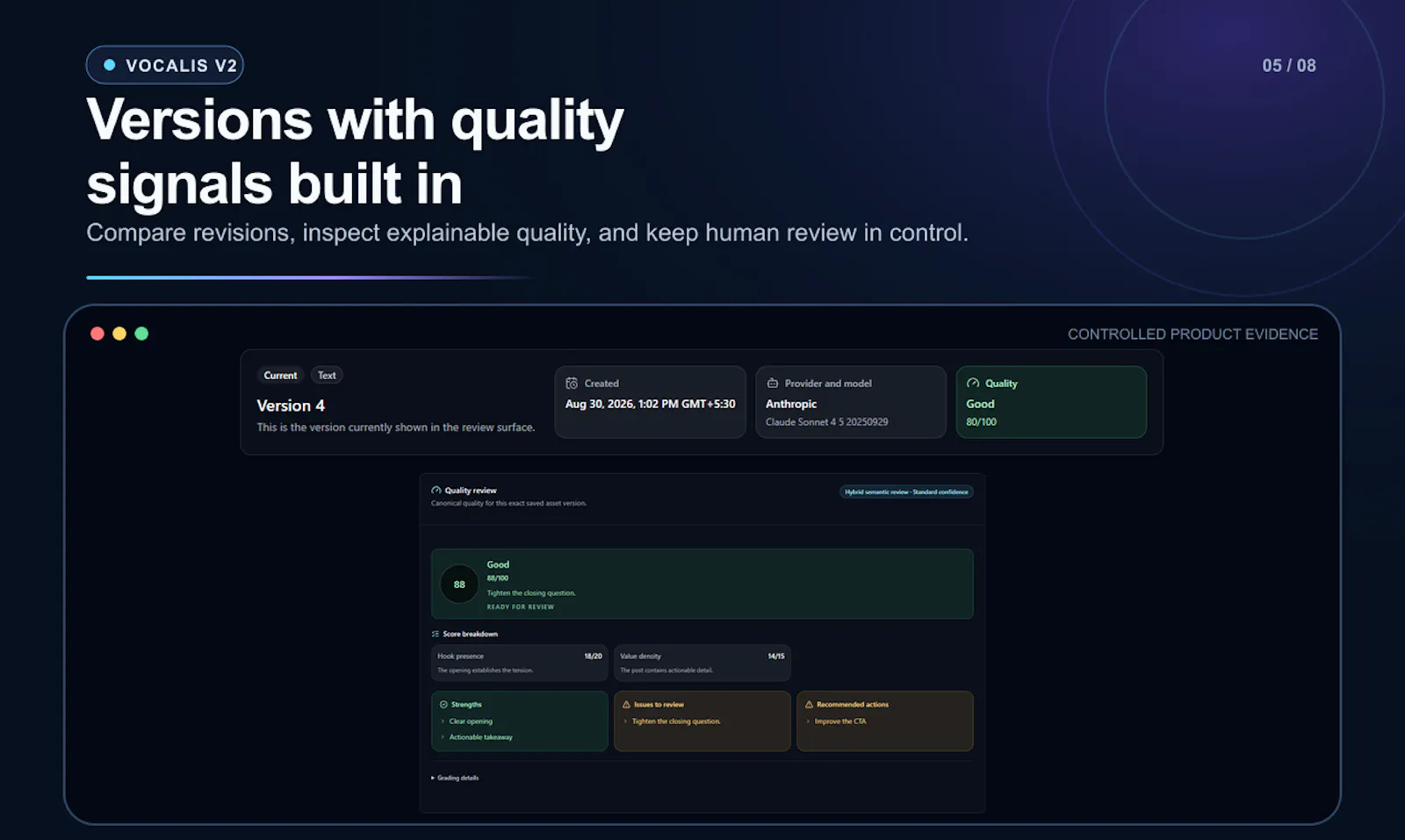Click the gauge icon in the green Quality card
Image resolution: width=1405 pixels, height=840 pixels.
[x=973, y=384]
